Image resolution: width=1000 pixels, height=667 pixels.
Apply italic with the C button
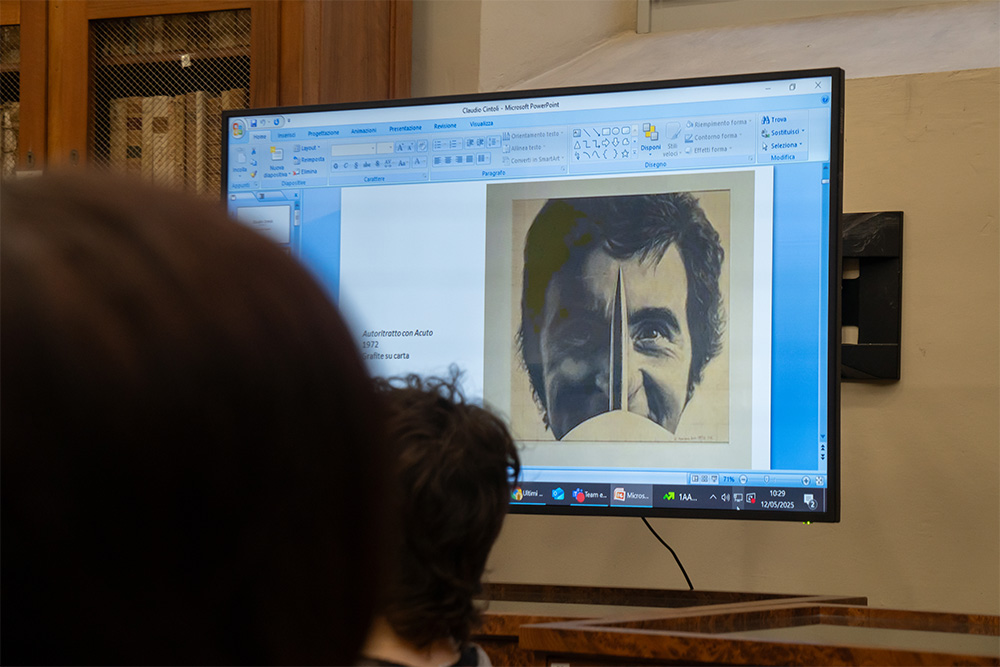tap(346, 165)
